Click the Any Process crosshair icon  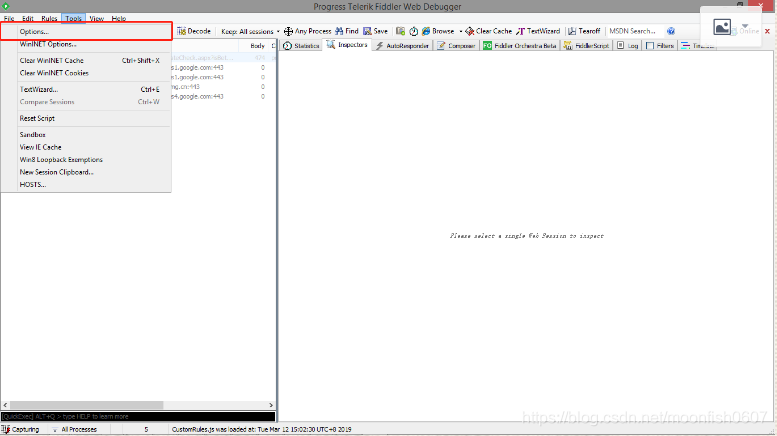[288, 31]
